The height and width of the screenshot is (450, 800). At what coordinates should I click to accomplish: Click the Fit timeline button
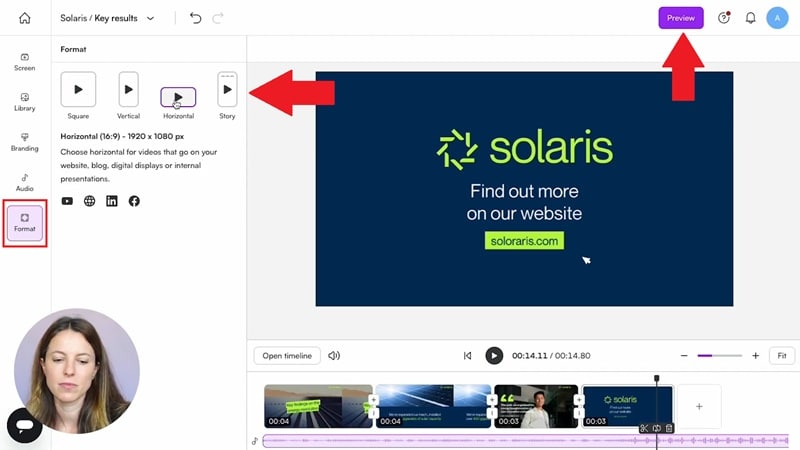tap(782, 356)
